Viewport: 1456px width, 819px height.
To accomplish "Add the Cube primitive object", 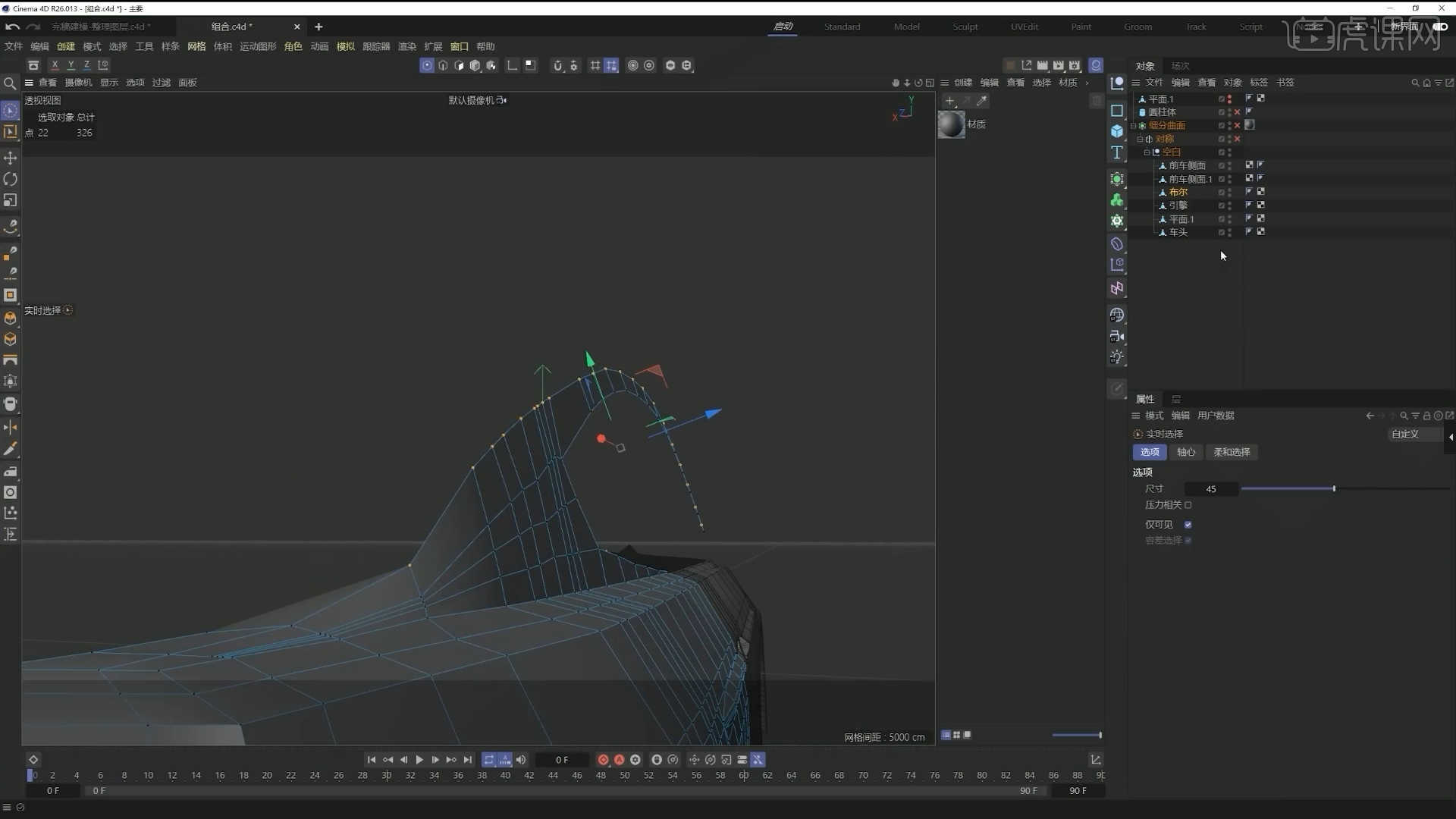I will tap(1117, 131).
